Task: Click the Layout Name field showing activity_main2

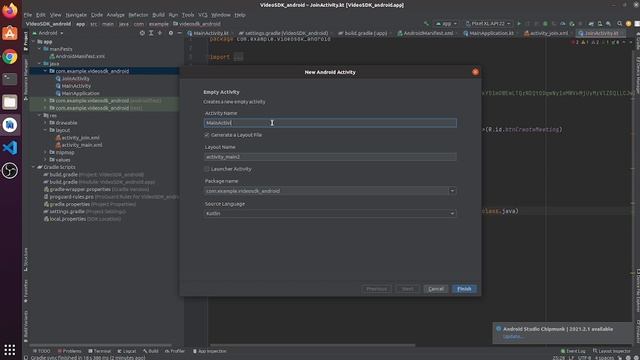Action: pyautogui.click(x=330, y=157)
